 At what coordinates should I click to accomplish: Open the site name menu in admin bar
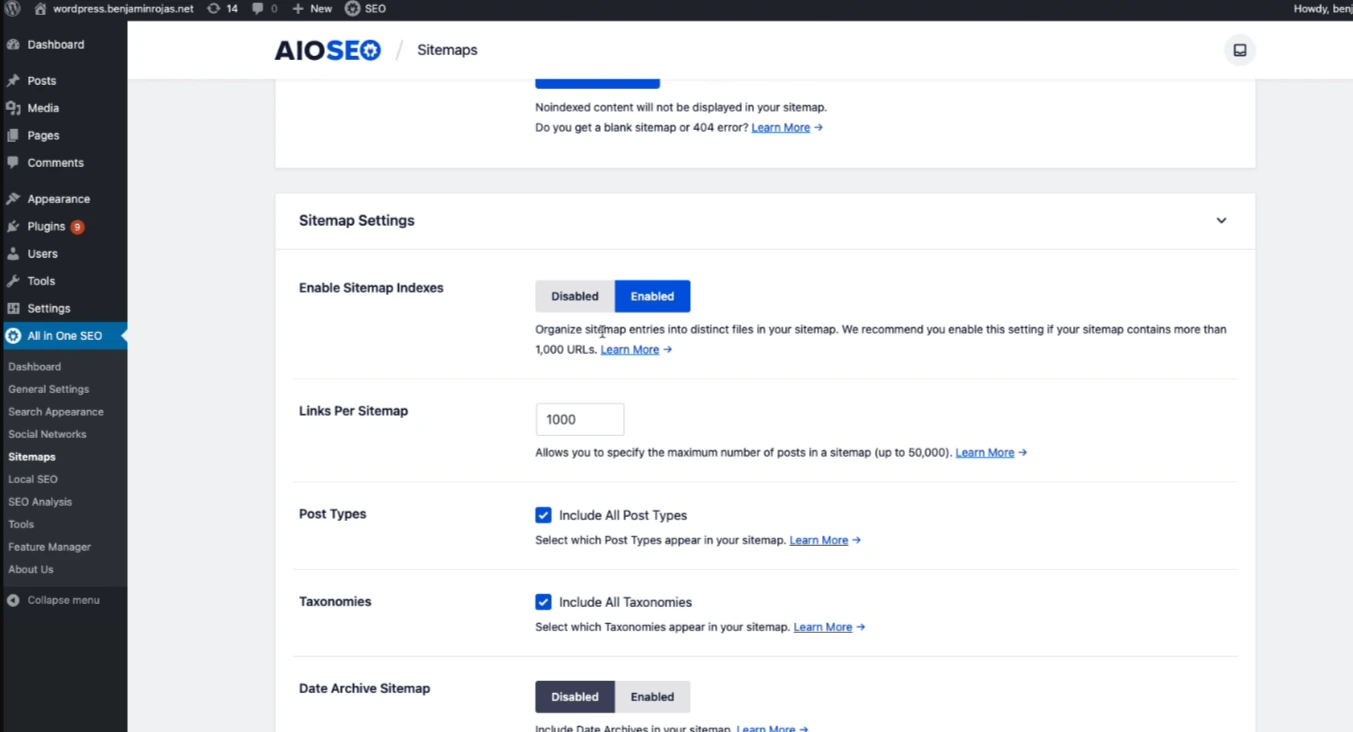[x=122, y=8]
